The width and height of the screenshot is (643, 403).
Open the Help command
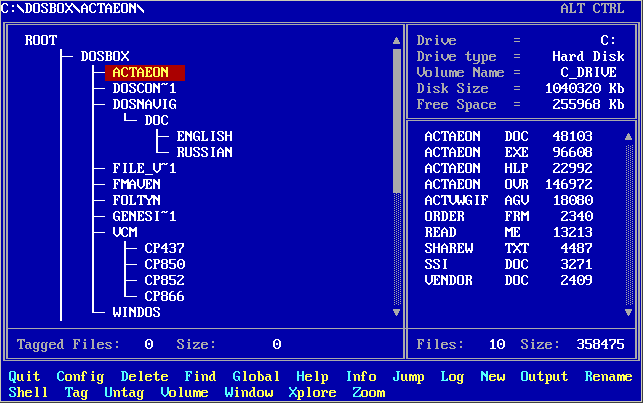point(312,376)
